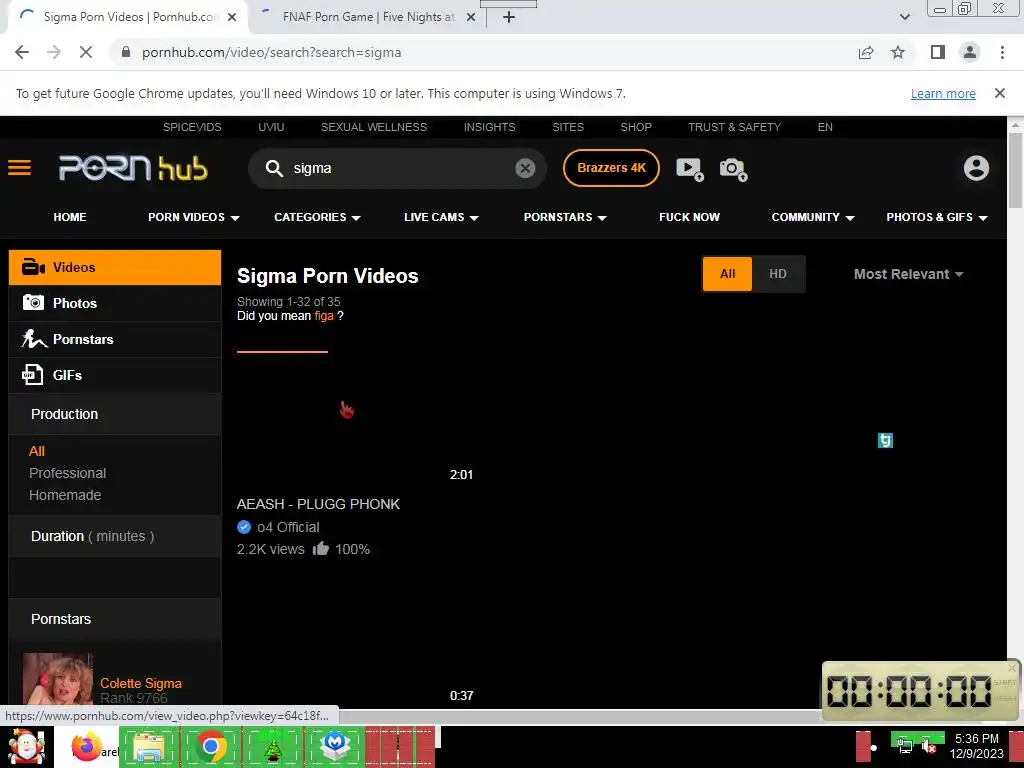Clear the 'sigma' search text with X icon

525,168
